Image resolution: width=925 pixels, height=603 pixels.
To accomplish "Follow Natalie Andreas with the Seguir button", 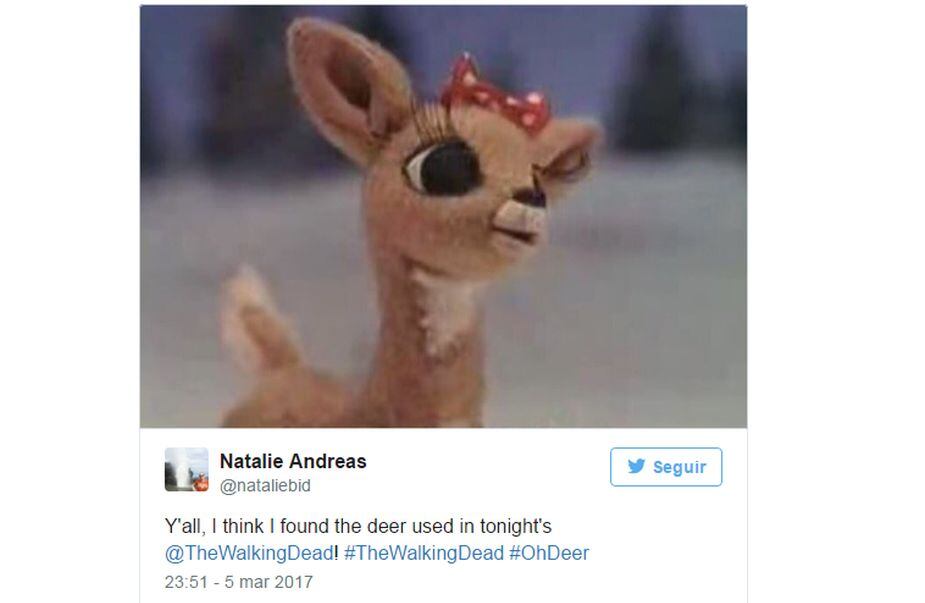I will (666, 467).
